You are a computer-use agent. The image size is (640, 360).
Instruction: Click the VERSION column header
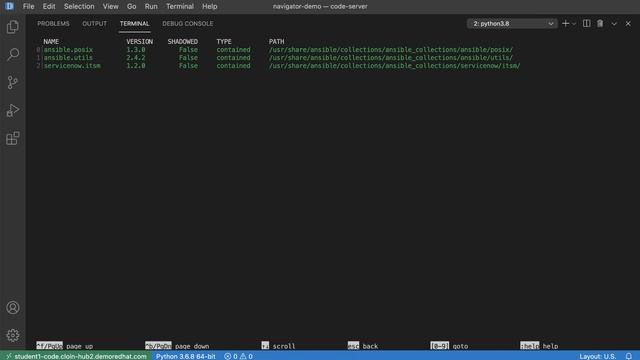pyautogui.click(x=140, y=42)
